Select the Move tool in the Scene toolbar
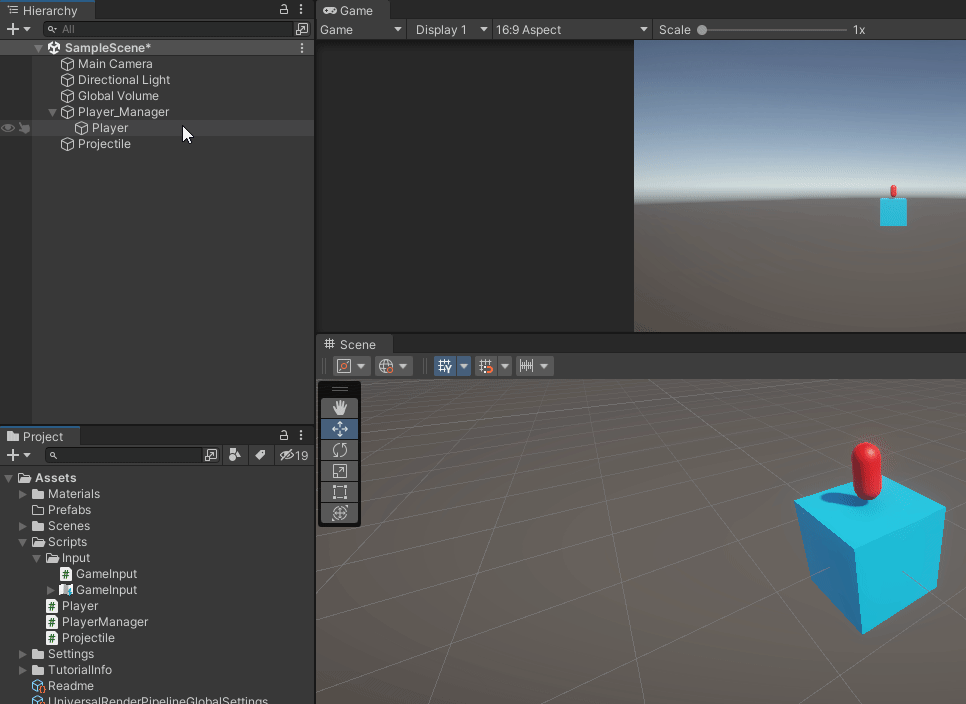 point(340,428)
